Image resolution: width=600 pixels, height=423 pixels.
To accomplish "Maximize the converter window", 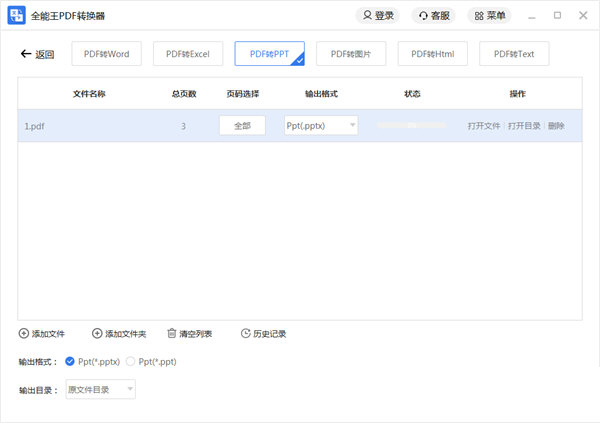I will [557, 15].
